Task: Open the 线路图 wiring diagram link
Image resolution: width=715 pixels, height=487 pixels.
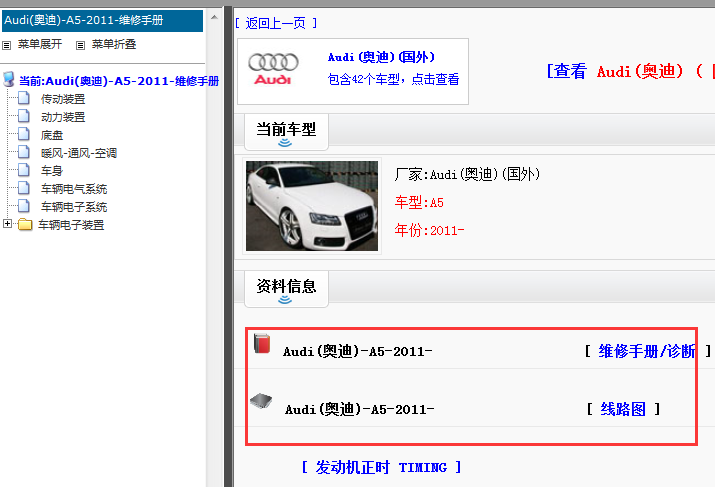Action: click(x=623, y=409)
